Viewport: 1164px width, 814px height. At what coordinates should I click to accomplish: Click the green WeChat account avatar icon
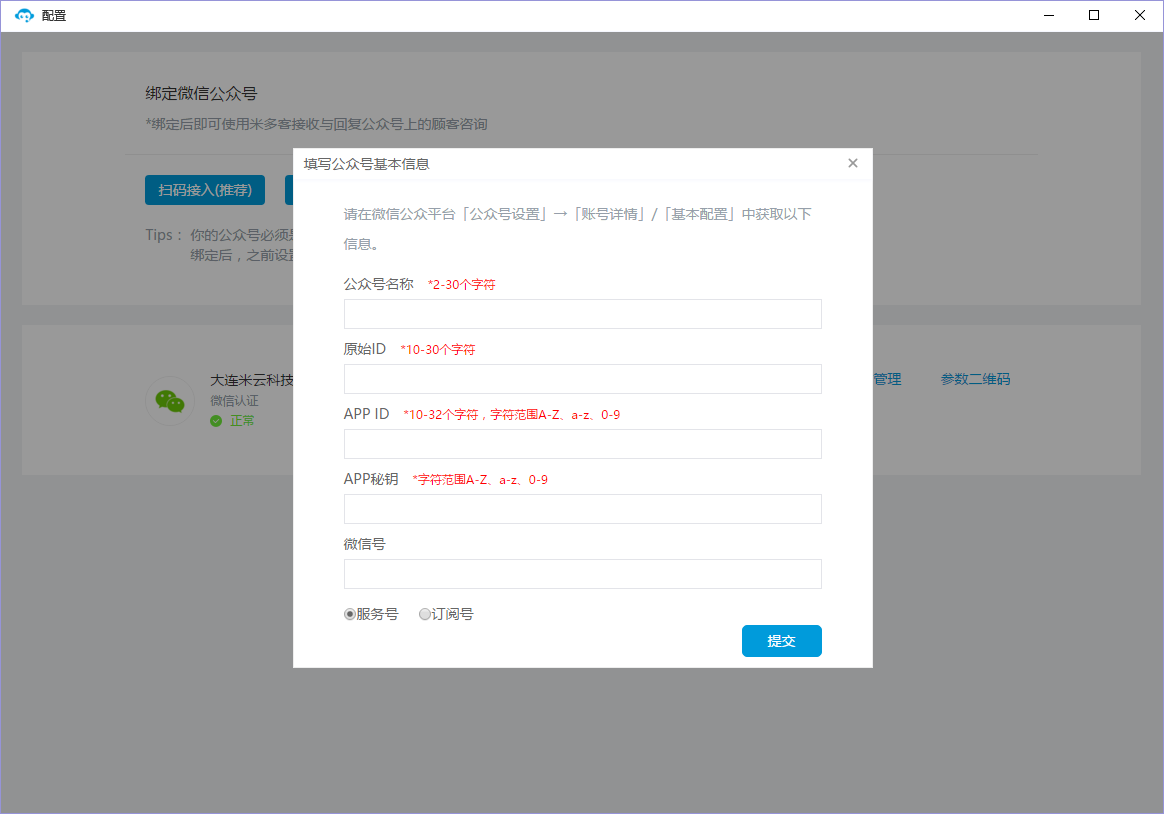(170, 401)
